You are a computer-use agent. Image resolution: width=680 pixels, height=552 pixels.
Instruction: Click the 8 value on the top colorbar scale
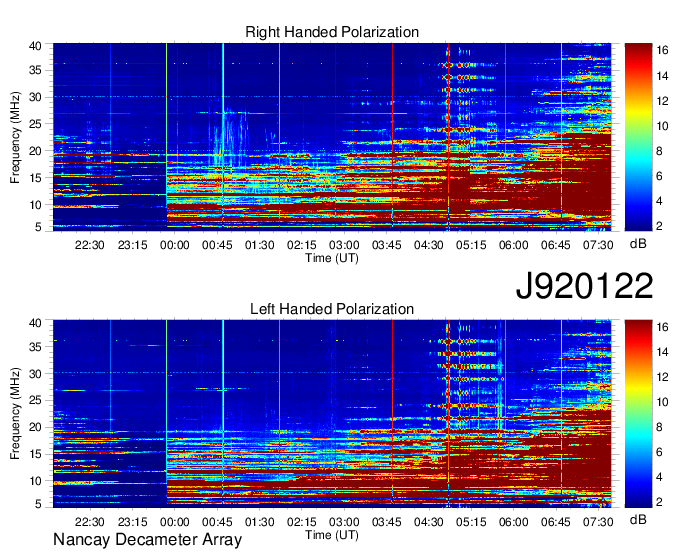[659, 151]
